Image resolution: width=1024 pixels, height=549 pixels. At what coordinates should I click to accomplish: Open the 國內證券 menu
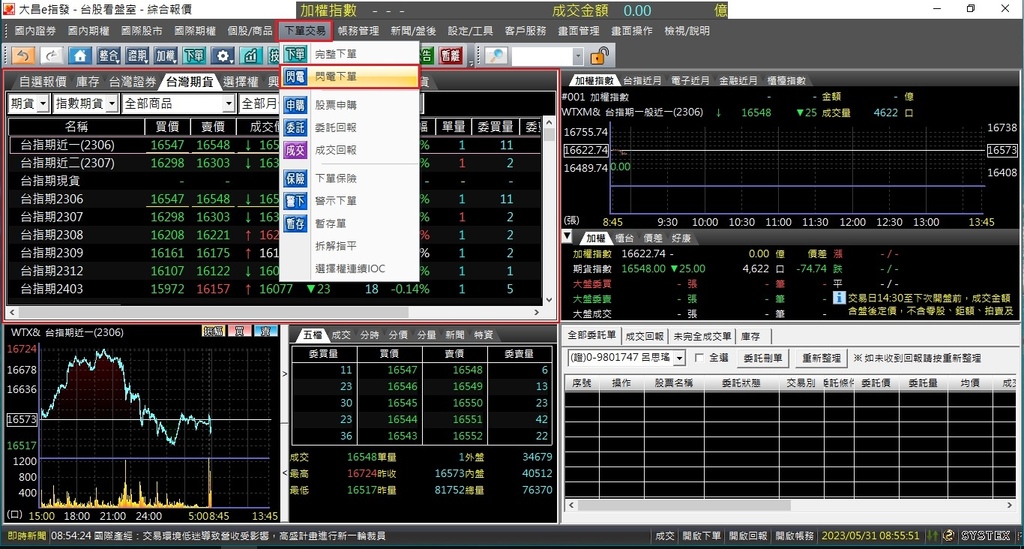[35, 31]
